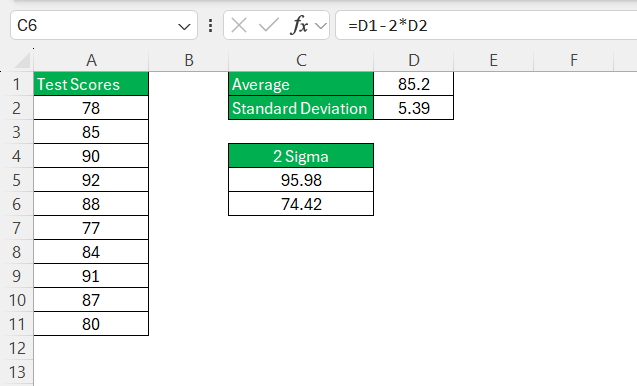
Task: Open Insert Function fx icon
Action: coord(299,26)
